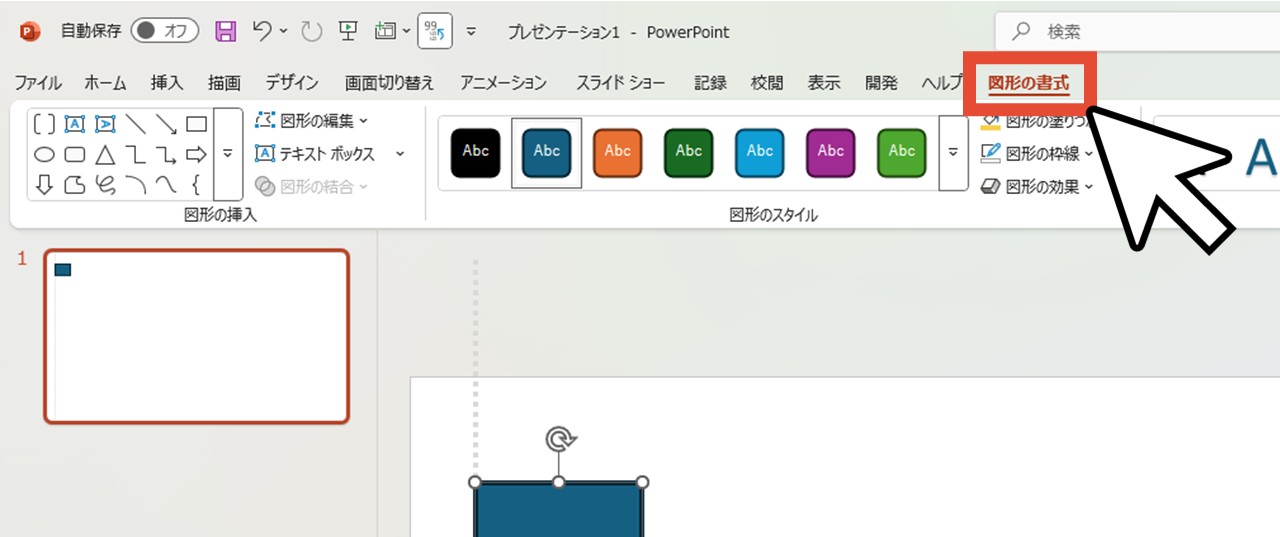1280x537 pixels.
Task: Select the scribble shape tool
Action: point(105,184)
